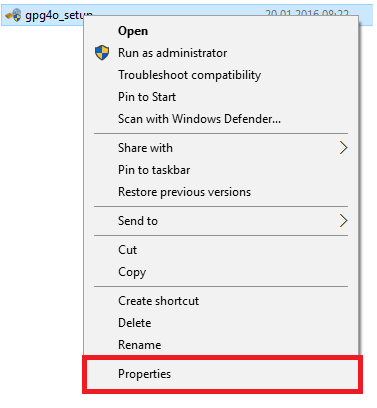Screen dimensions: 377x408
Task: Select Open in the context menu
Action: pos(133,31)
